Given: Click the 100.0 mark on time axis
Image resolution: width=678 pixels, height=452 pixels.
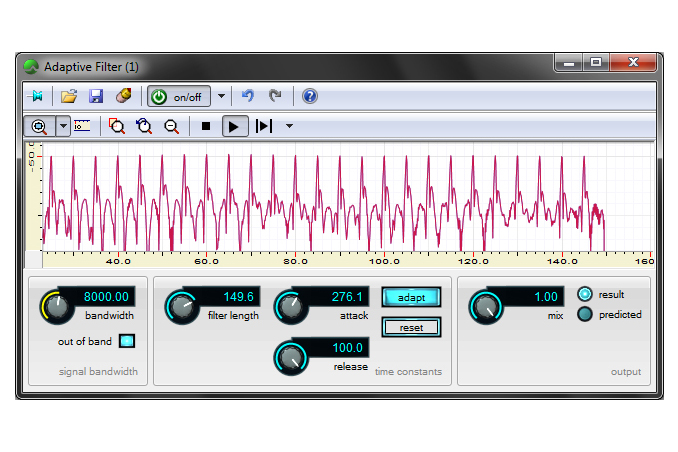Looking at the screenshot, I should coord(384,261).
